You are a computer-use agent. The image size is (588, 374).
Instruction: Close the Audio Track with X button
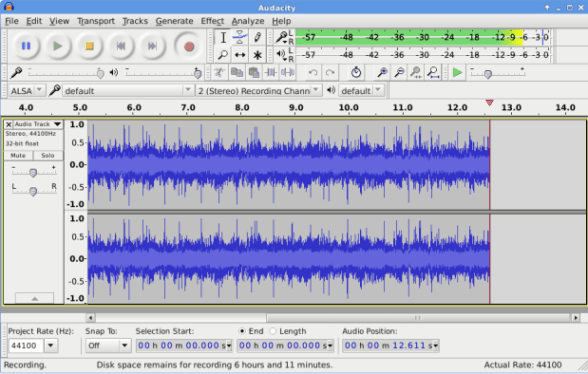[9, 124]
